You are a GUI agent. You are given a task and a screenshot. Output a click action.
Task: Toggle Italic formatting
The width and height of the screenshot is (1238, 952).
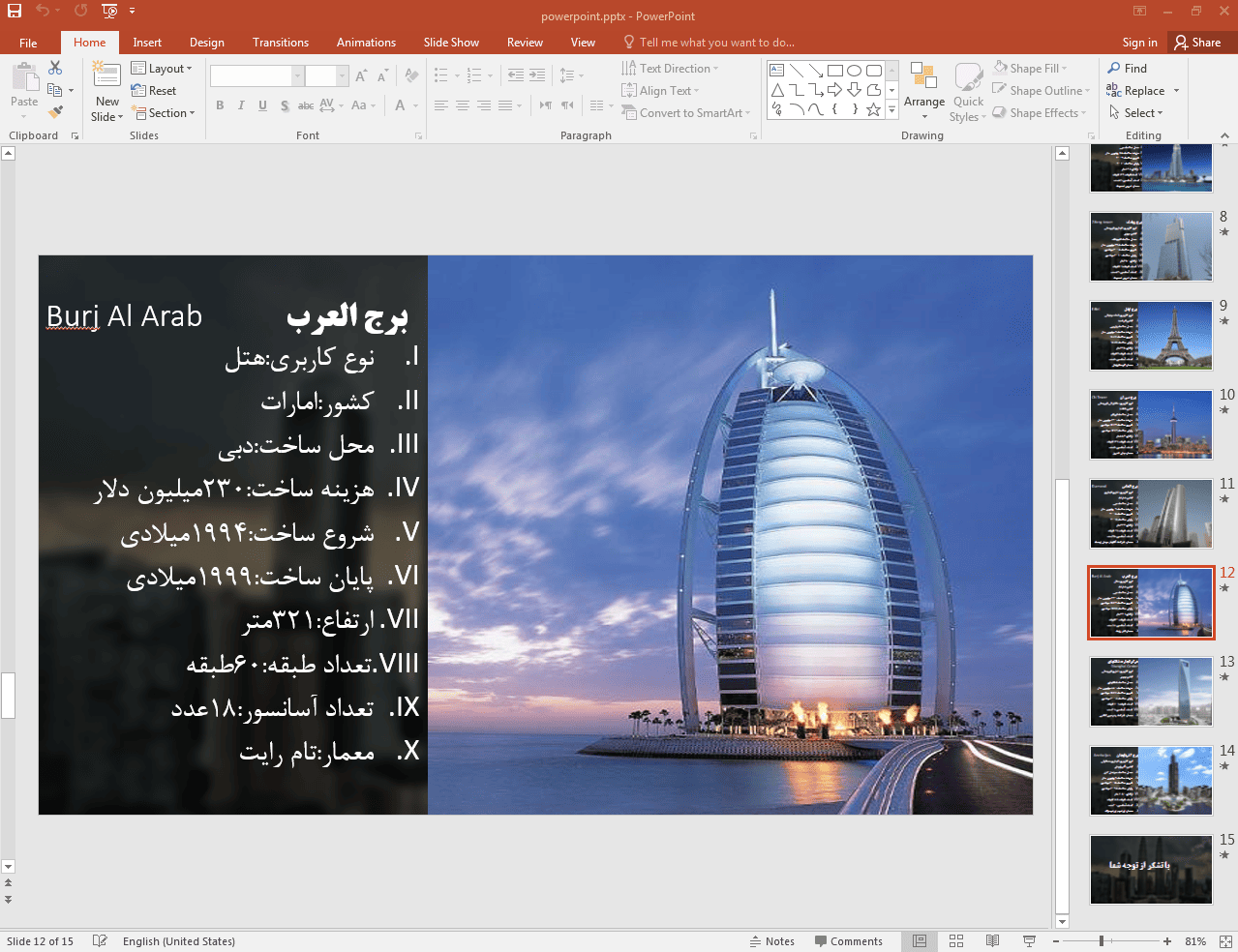(241, 105)
